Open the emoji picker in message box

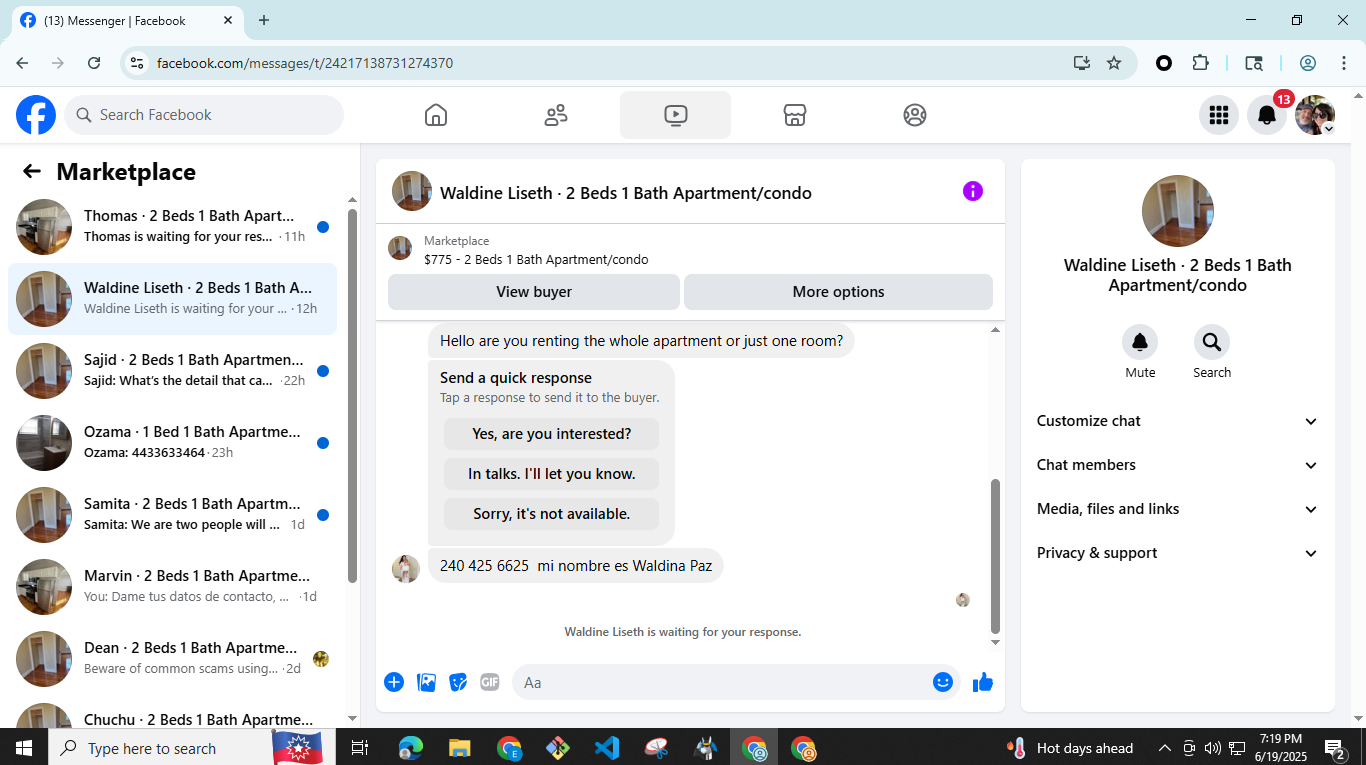943,682
